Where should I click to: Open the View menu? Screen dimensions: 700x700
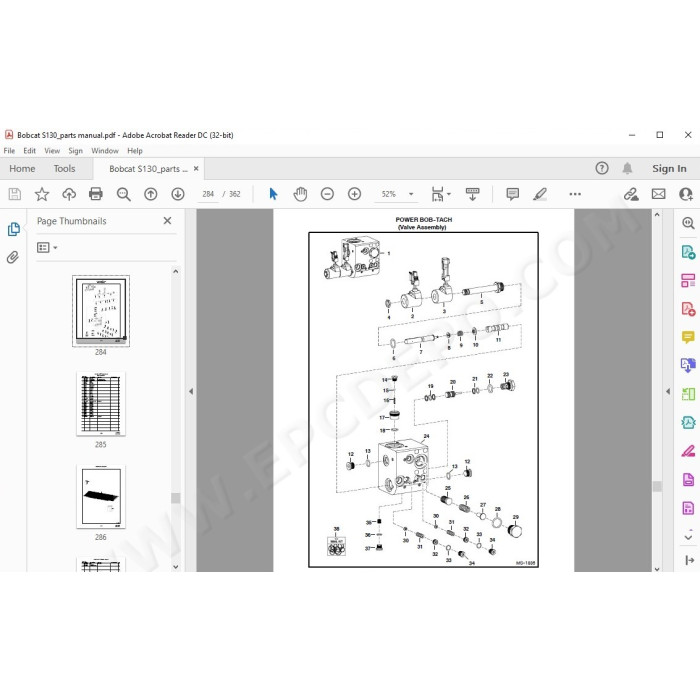click(x=52, y=151)
